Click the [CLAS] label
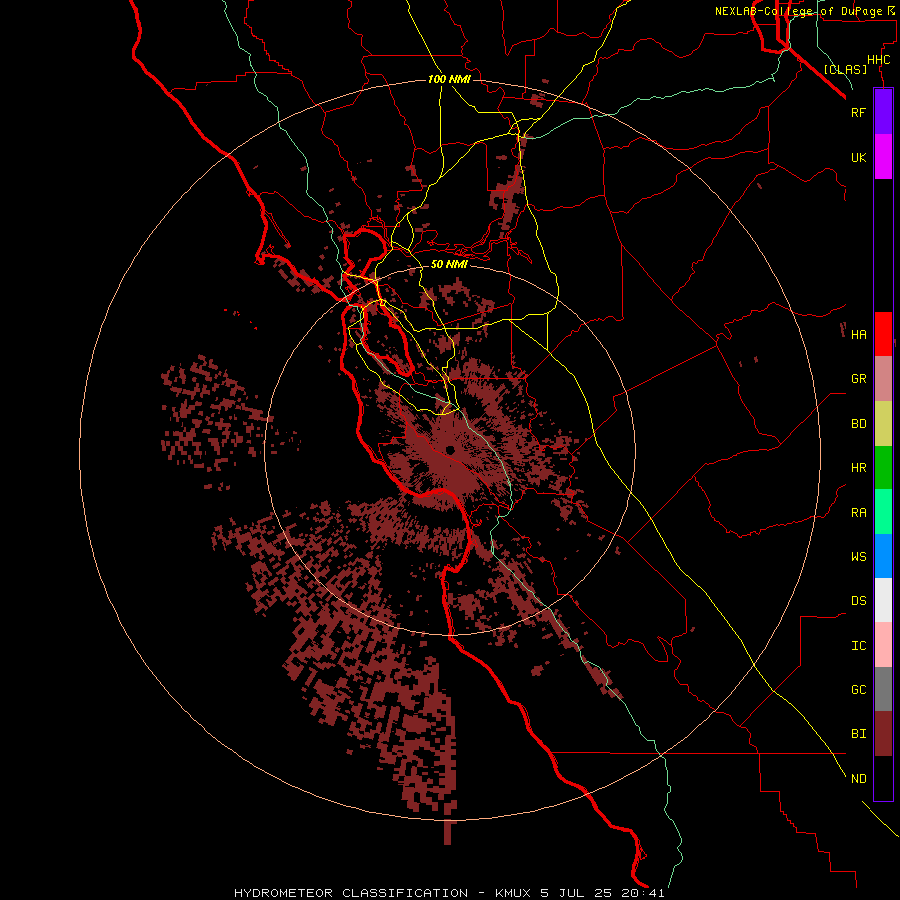 tap(845, 69)
